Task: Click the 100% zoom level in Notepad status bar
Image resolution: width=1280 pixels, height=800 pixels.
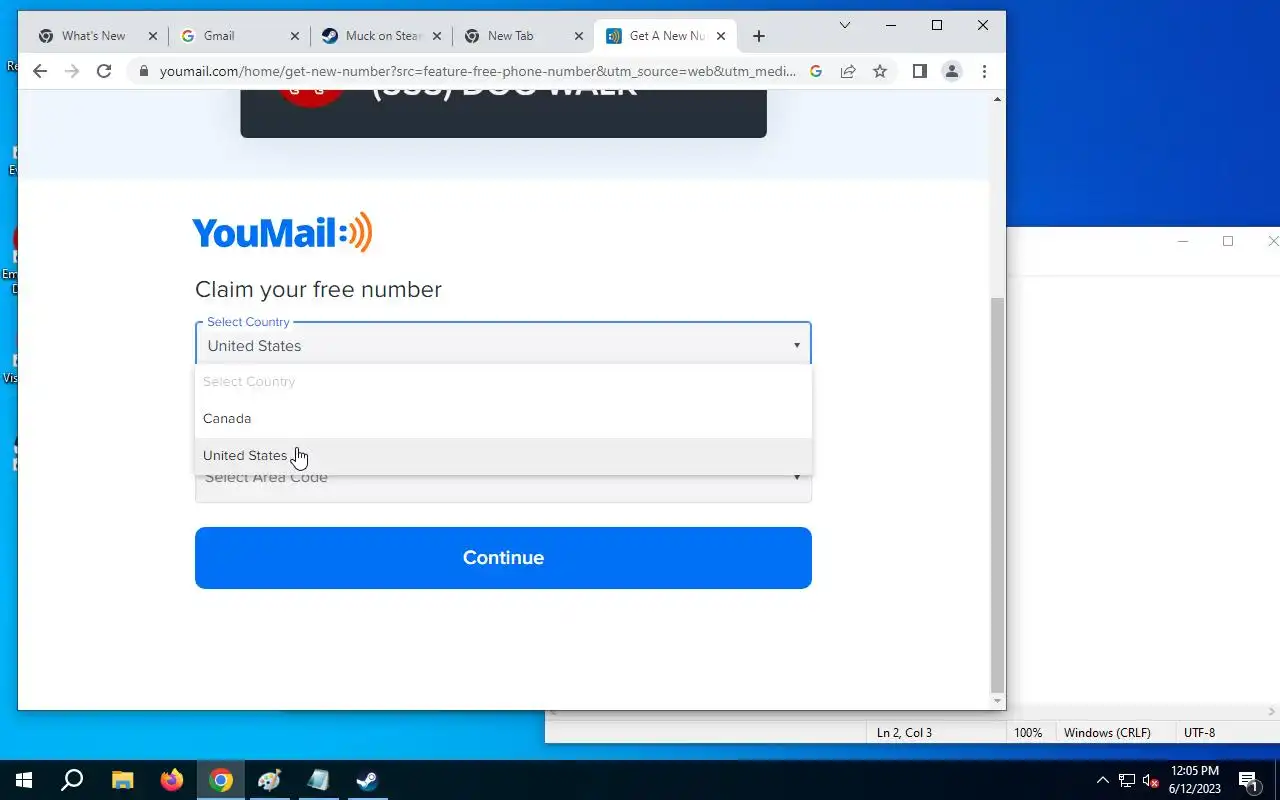Action: point(1028,733)
